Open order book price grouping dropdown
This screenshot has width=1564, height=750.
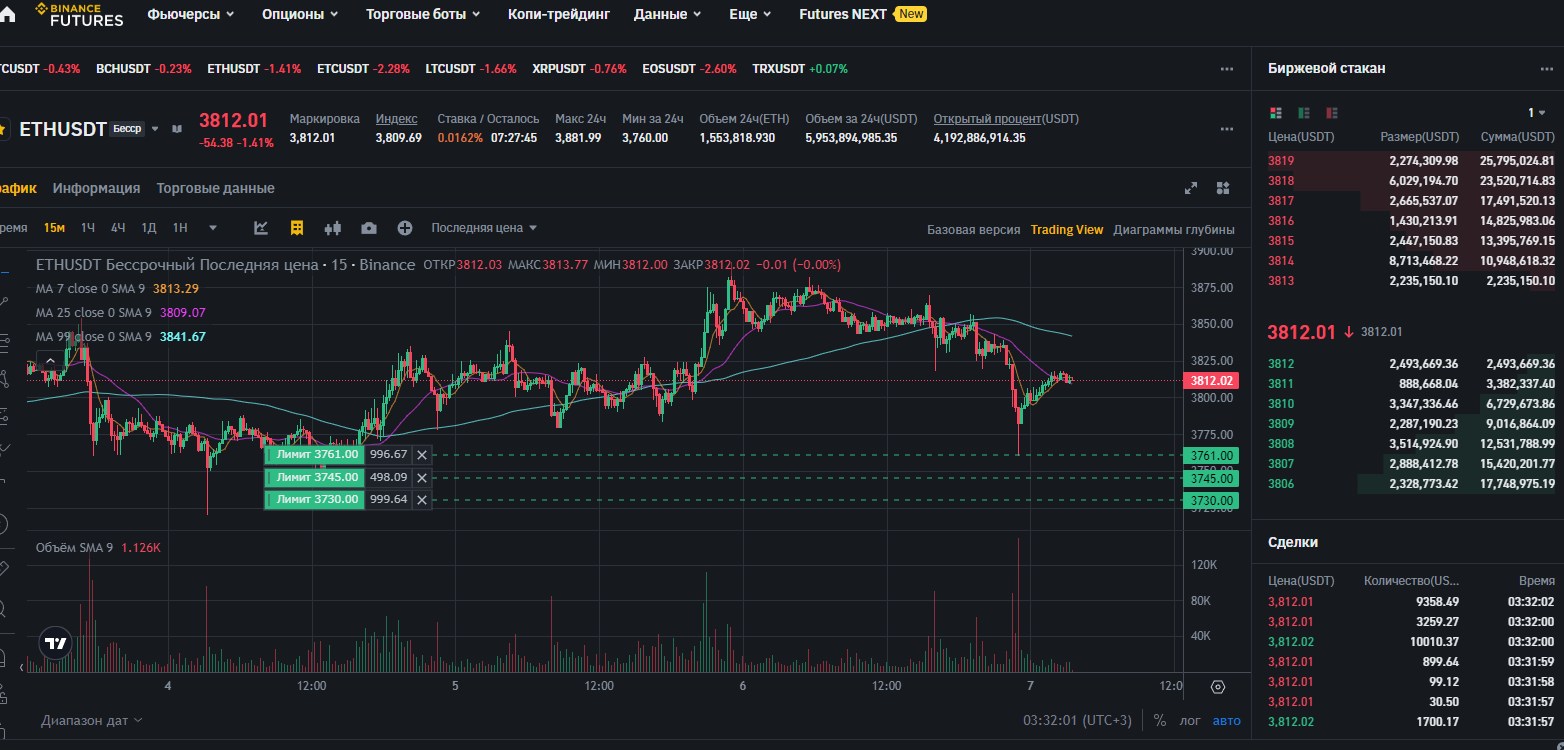pos(1536,113)
